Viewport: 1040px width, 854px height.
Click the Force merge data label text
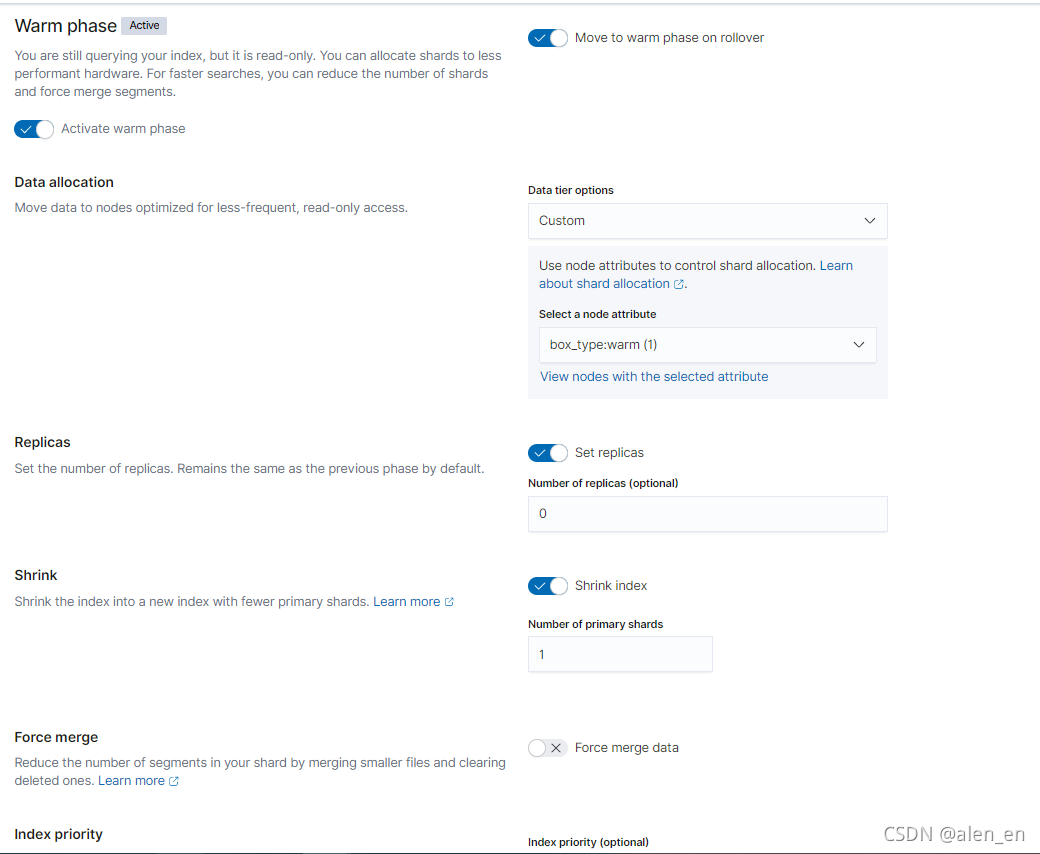pos(627,748)
